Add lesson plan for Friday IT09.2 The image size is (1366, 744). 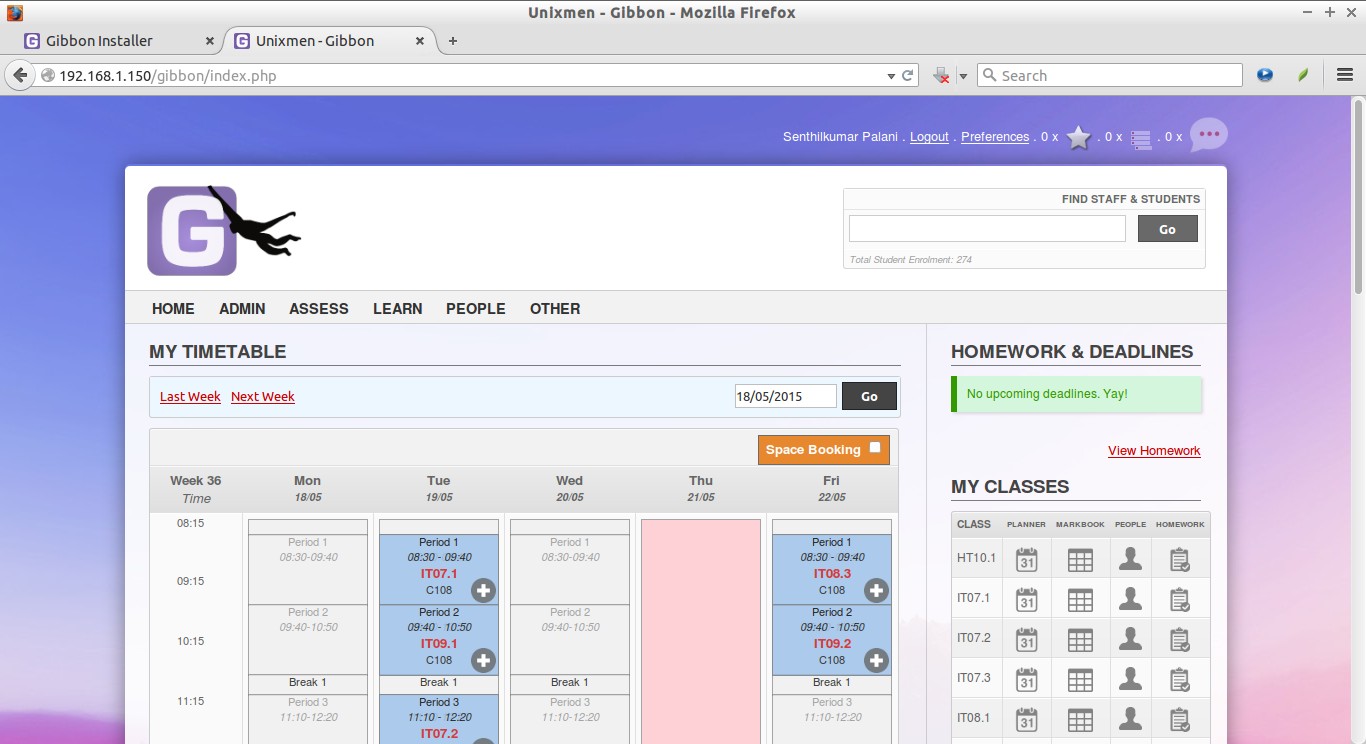coord(876,660)
